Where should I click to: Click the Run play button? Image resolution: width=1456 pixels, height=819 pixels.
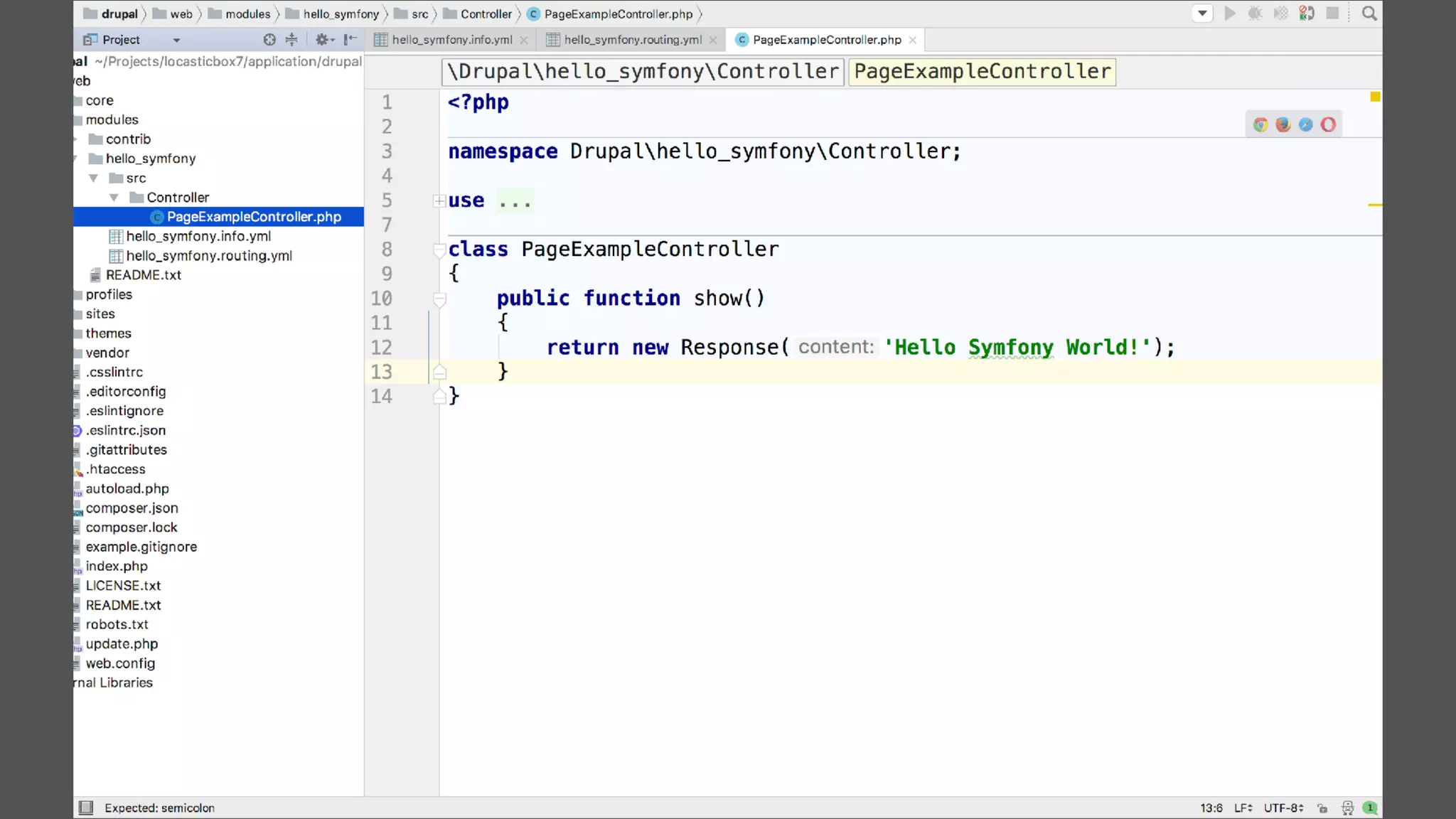(1229, 14)
